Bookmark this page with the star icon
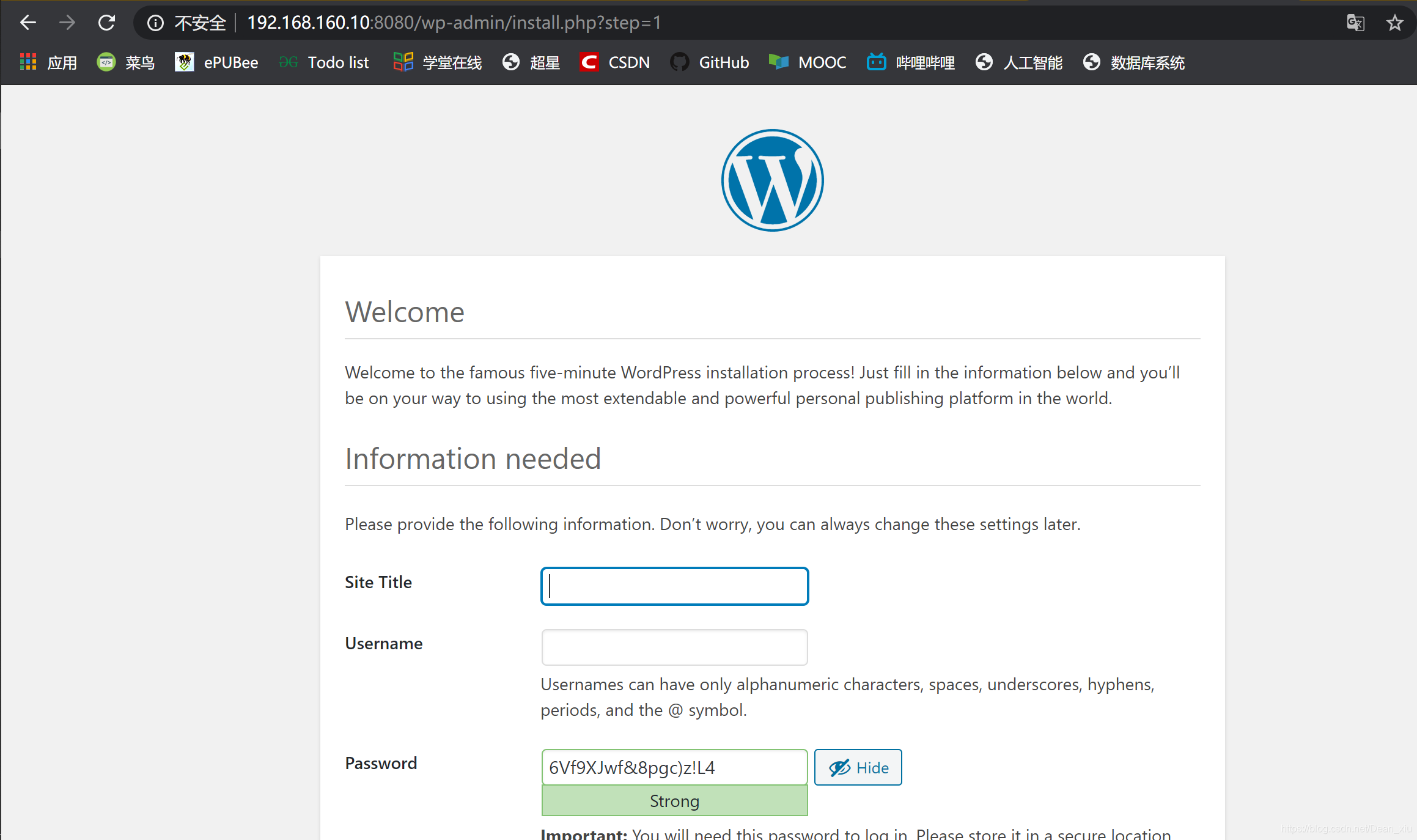This screenshot has height=840, width=1417. coord(1394,23)
